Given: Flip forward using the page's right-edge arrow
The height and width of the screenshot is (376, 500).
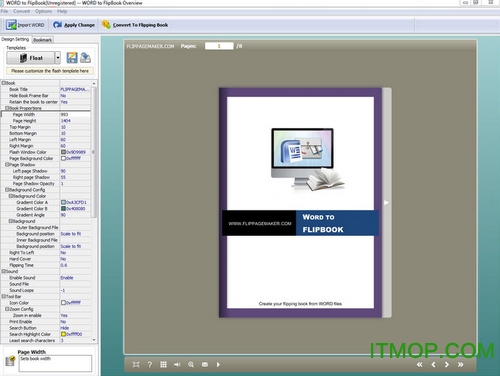Looking at the screenshot, I should [386, 202].
